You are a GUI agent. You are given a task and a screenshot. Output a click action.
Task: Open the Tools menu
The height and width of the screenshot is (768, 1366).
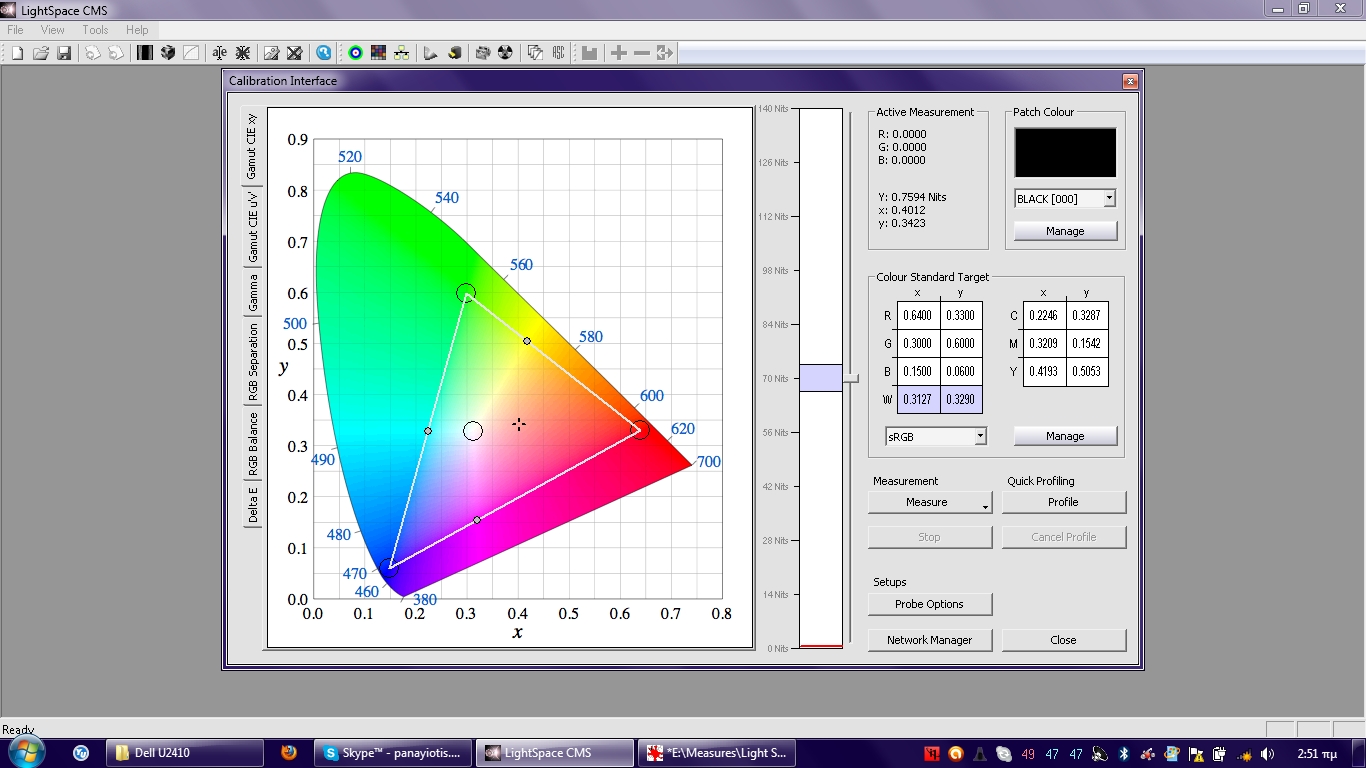pyautogui.click(x=95, y=30)
